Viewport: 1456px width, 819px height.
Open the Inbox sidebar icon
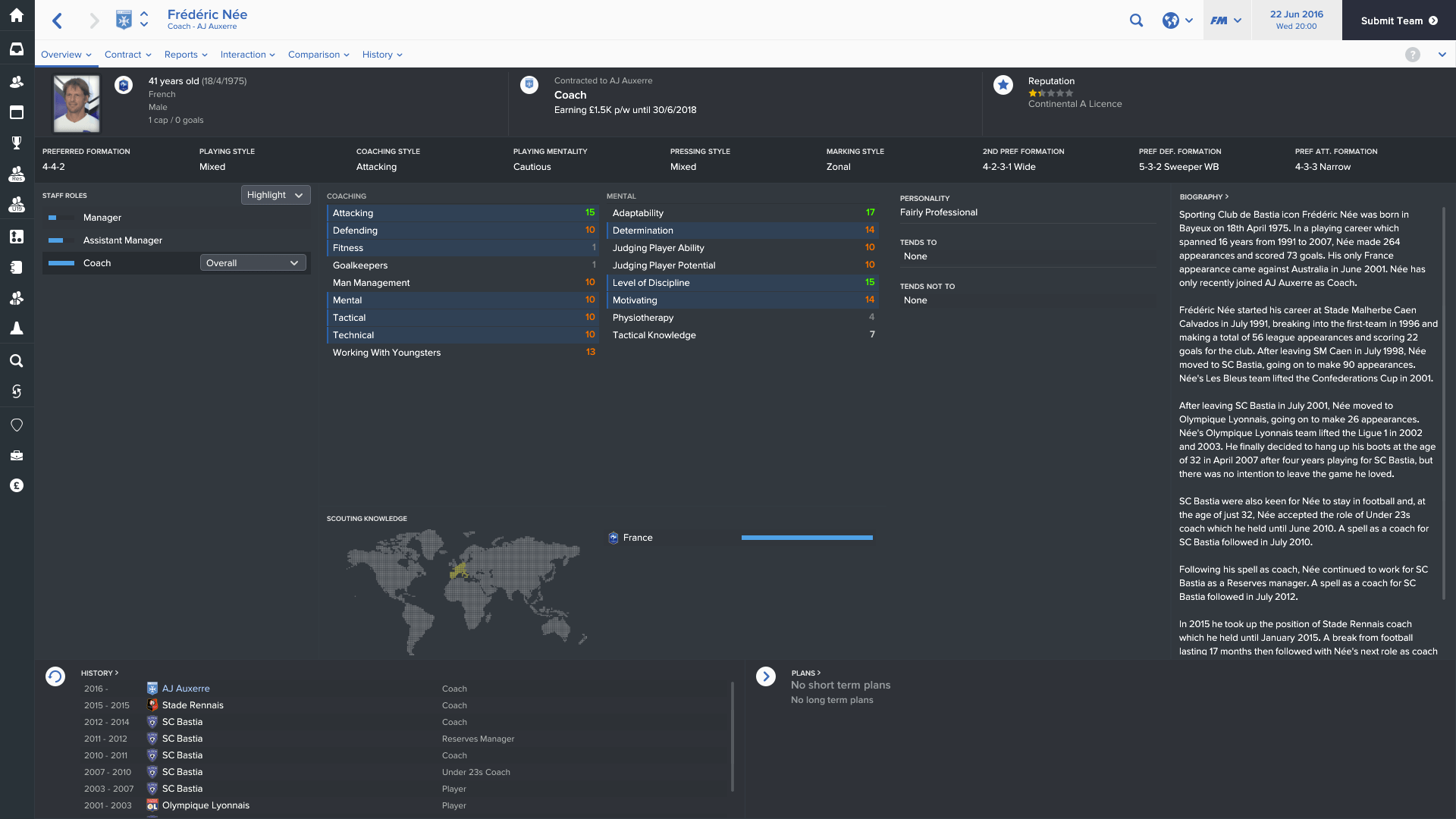tap(17, 49)
